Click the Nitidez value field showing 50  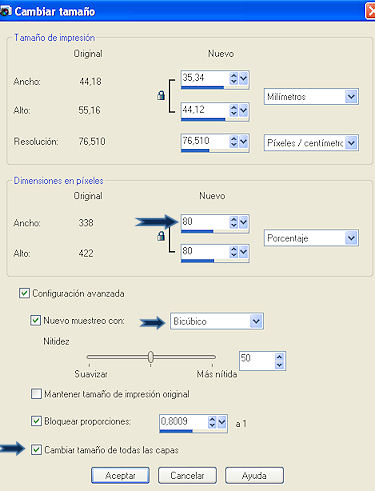point(257,361)
